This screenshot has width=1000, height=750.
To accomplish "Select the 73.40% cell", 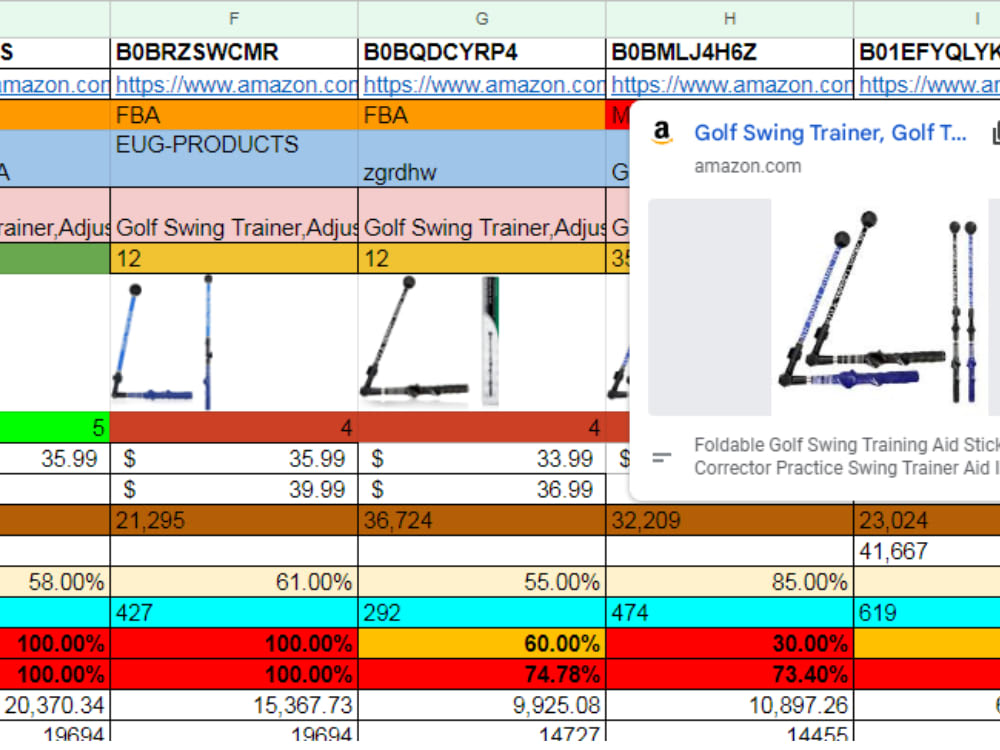I will pyautogui.click(x=730, y=674).
